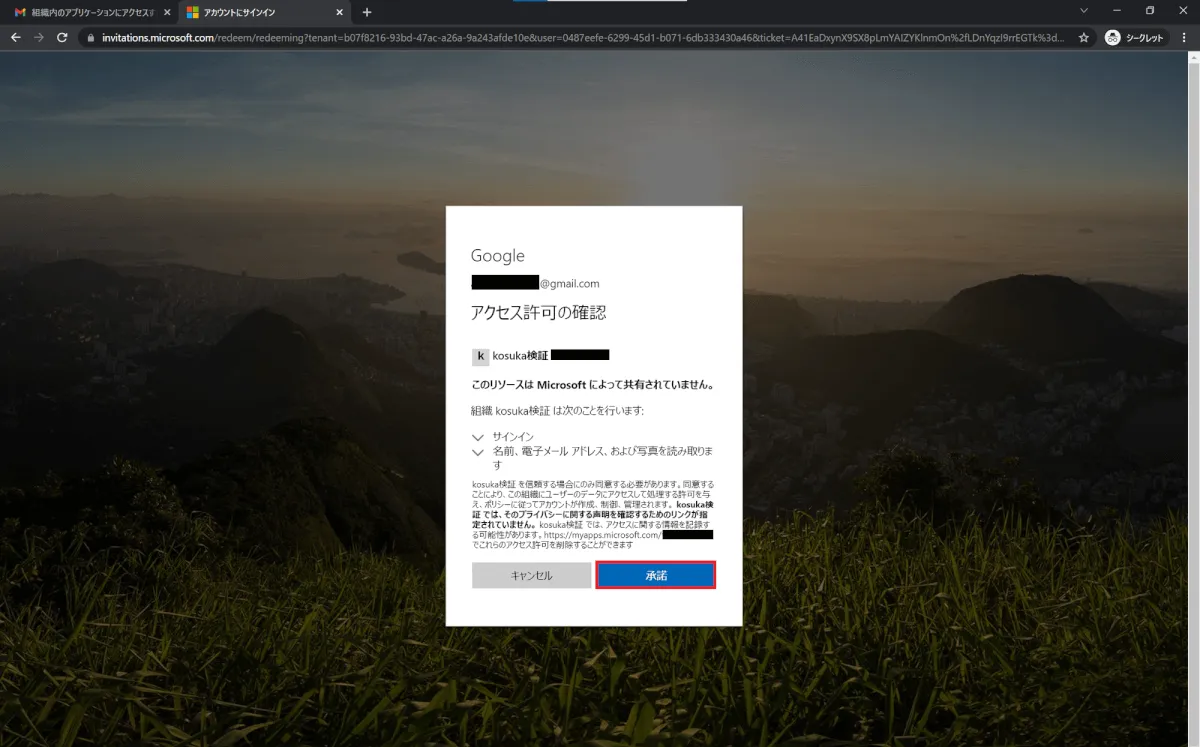Close the アカウントにサインイン tab
This screenshot has width=1200, height=747.
pyautogui.click(x=339, y=12)
